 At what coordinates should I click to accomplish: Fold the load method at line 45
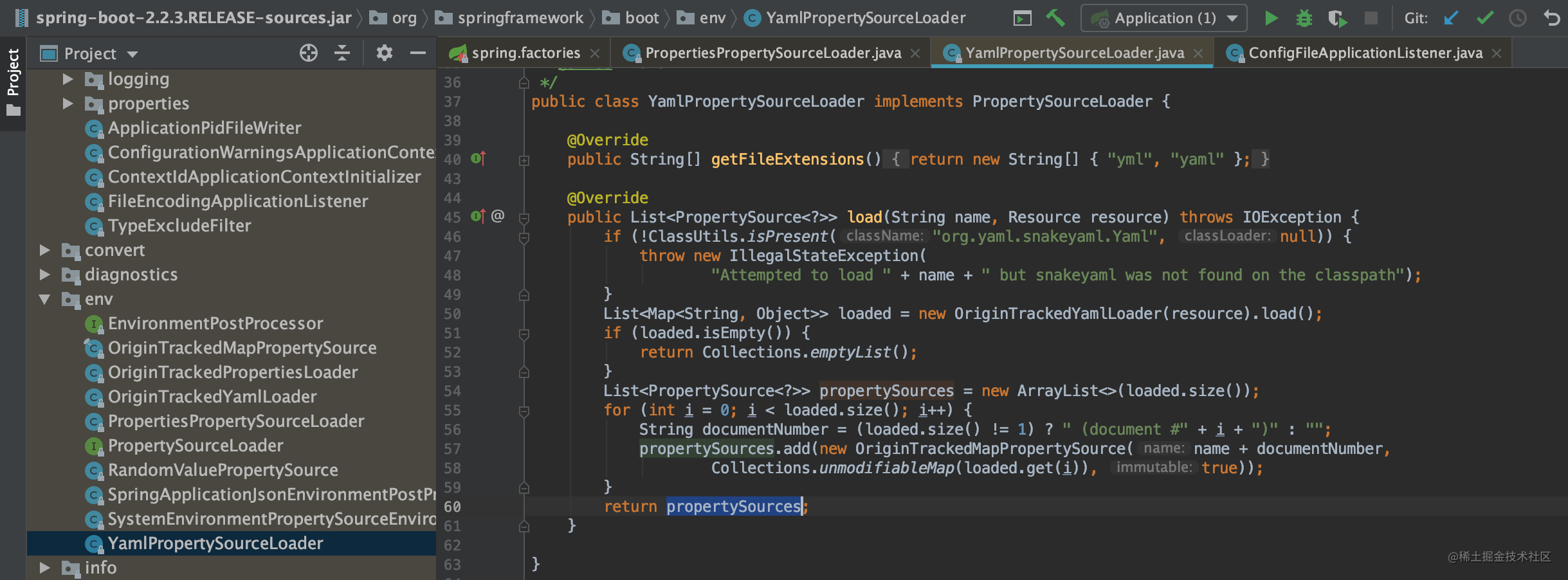click(x=524, y=218)
